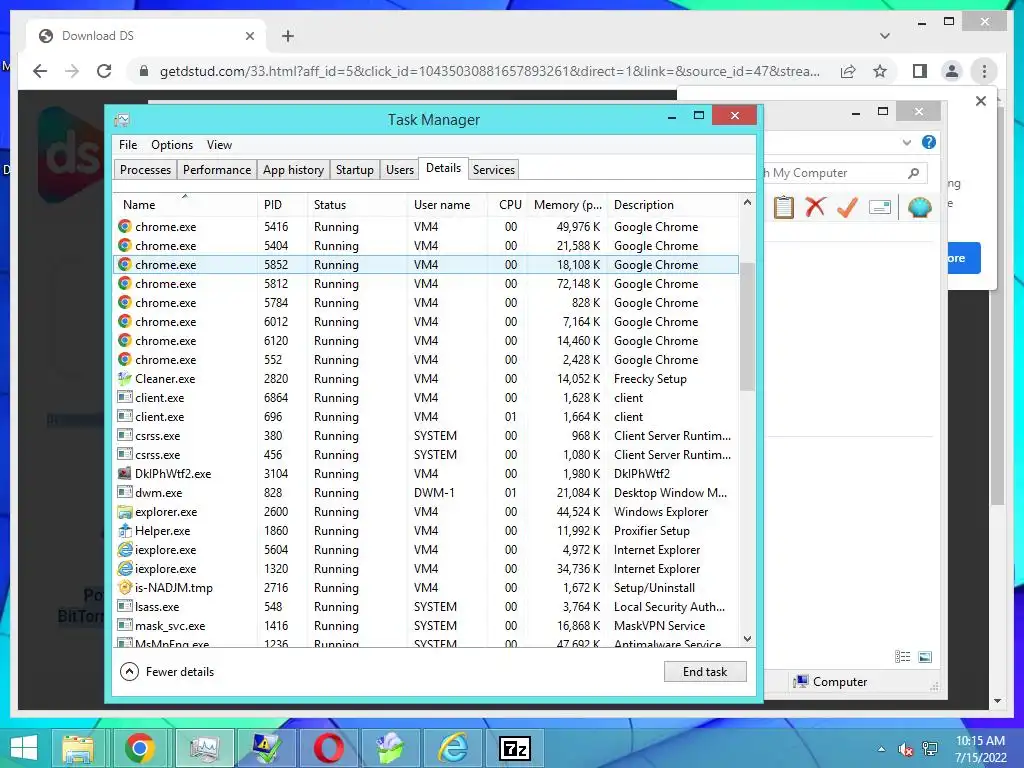Image resolution: width=1024 pixels, height=768 pixels.
Task: Select Helper.exe Proxifier Setup row
Action: [x=426, y=530]
